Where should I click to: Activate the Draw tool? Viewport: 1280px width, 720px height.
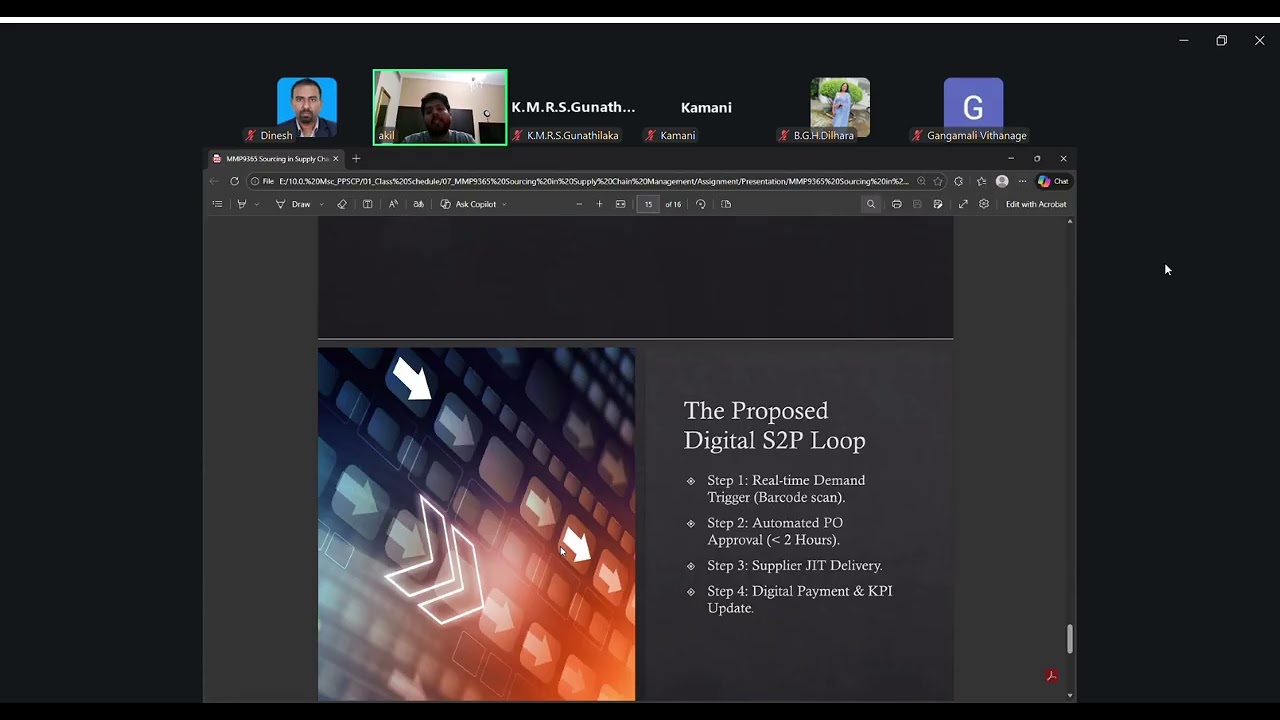coord(293,204)
